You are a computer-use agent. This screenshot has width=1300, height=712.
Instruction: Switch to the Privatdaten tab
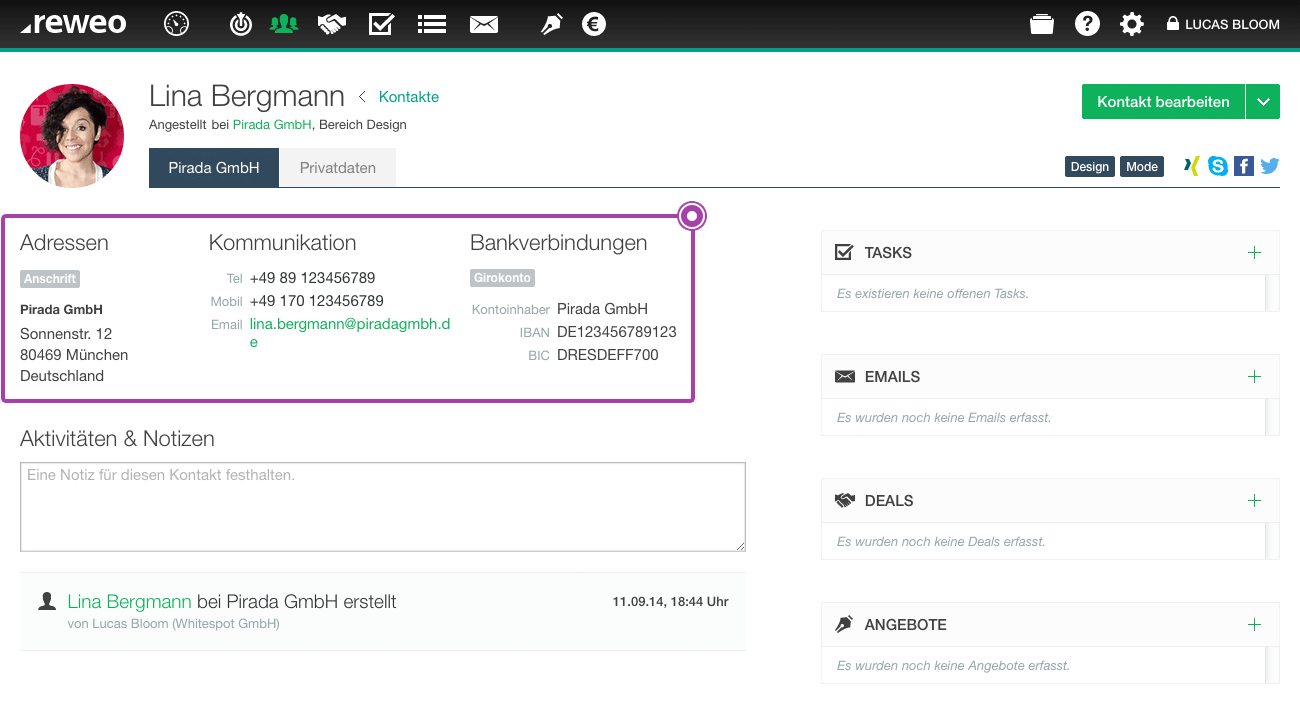[338, 168]
